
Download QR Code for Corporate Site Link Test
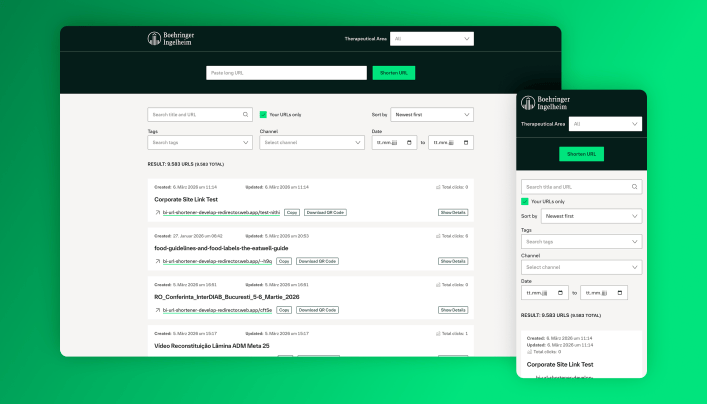[325, 212]
